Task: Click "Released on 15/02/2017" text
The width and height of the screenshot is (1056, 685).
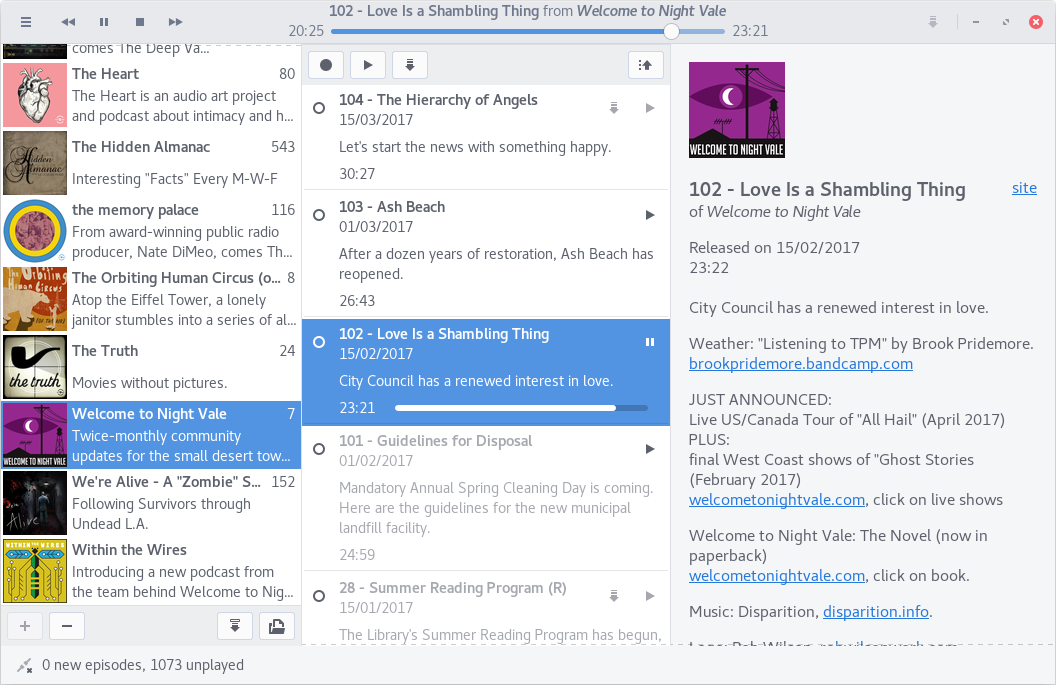Action: 774,248
